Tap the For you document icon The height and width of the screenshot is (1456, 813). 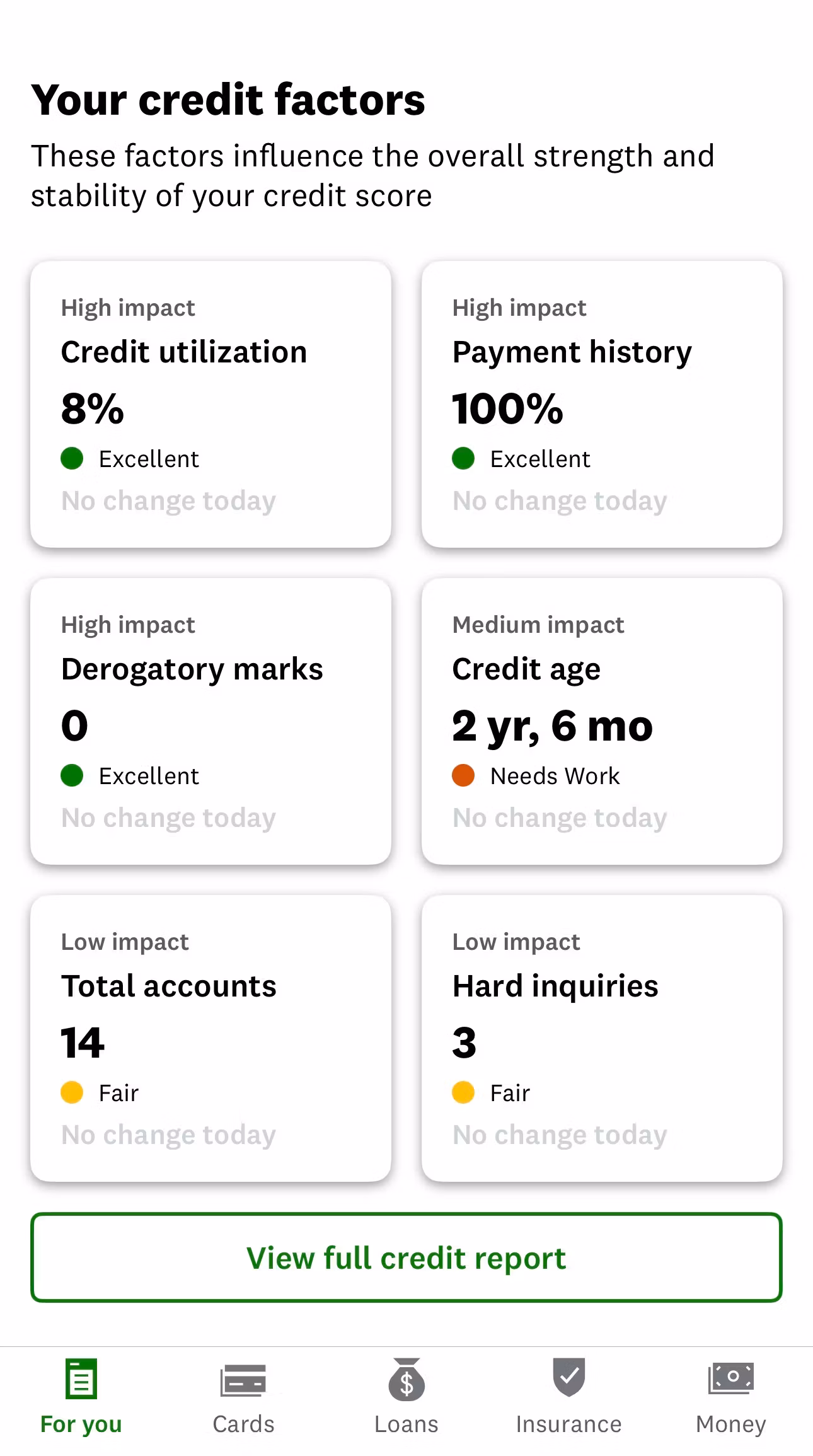coord(81,1378)
